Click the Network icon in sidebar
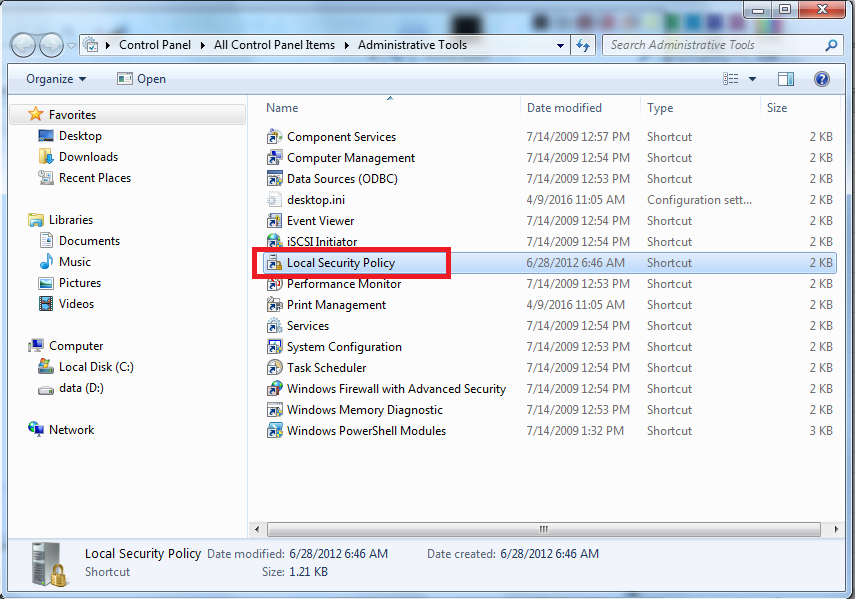 click(36, 429)
